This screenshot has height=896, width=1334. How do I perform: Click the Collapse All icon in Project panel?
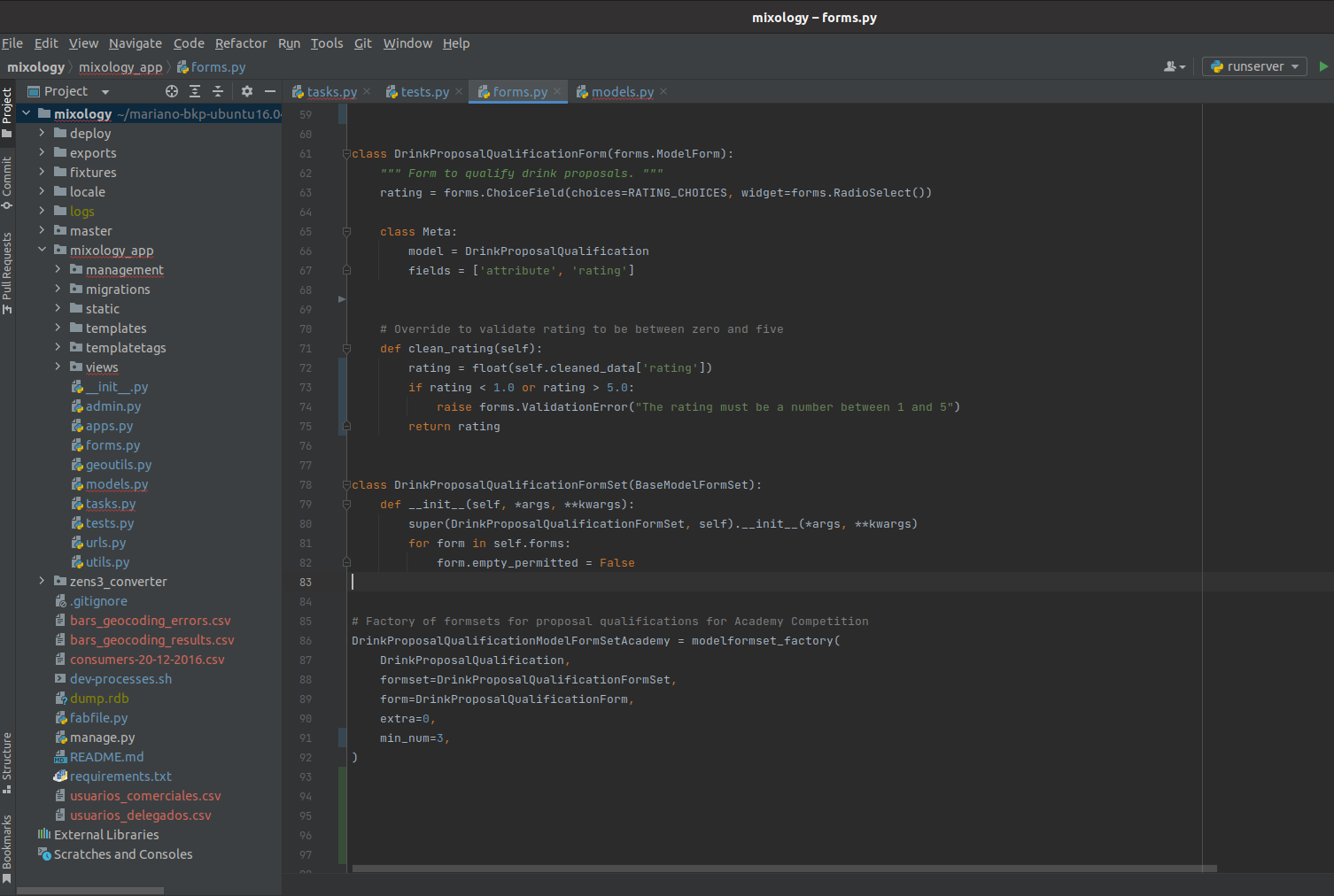point(218,91)
